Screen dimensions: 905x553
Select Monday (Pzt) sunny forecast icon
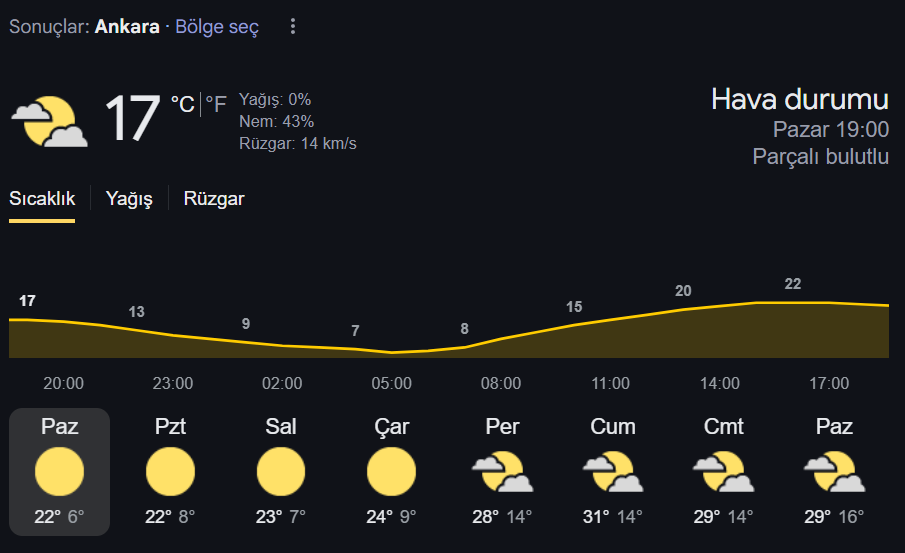click(x=170, y=472)
